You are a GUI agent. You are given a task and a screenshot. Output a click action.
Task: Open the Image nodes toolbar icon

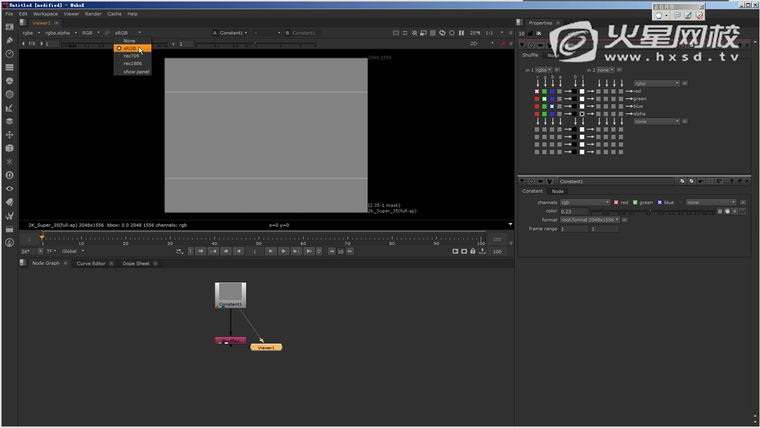point(9,27)
